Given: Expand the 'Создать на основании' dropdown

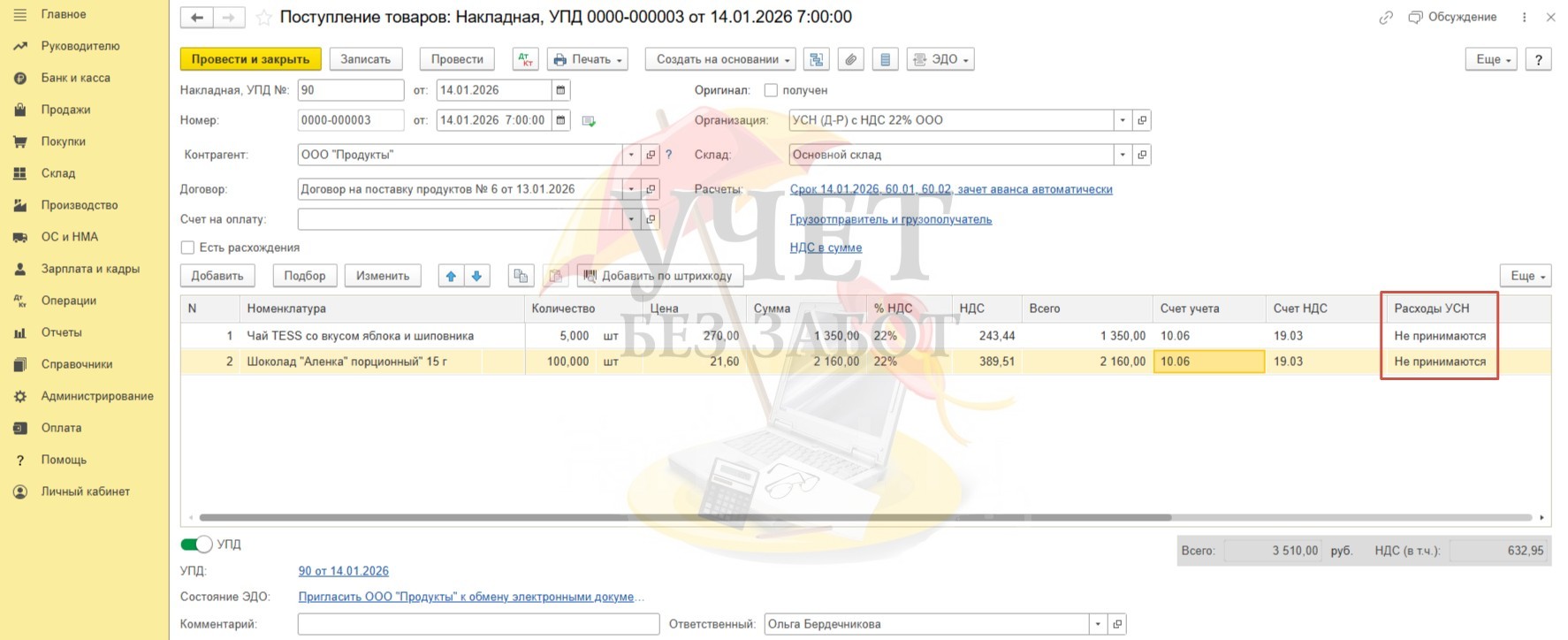Looking at the screenshot, I should click(x=720, y=59).
